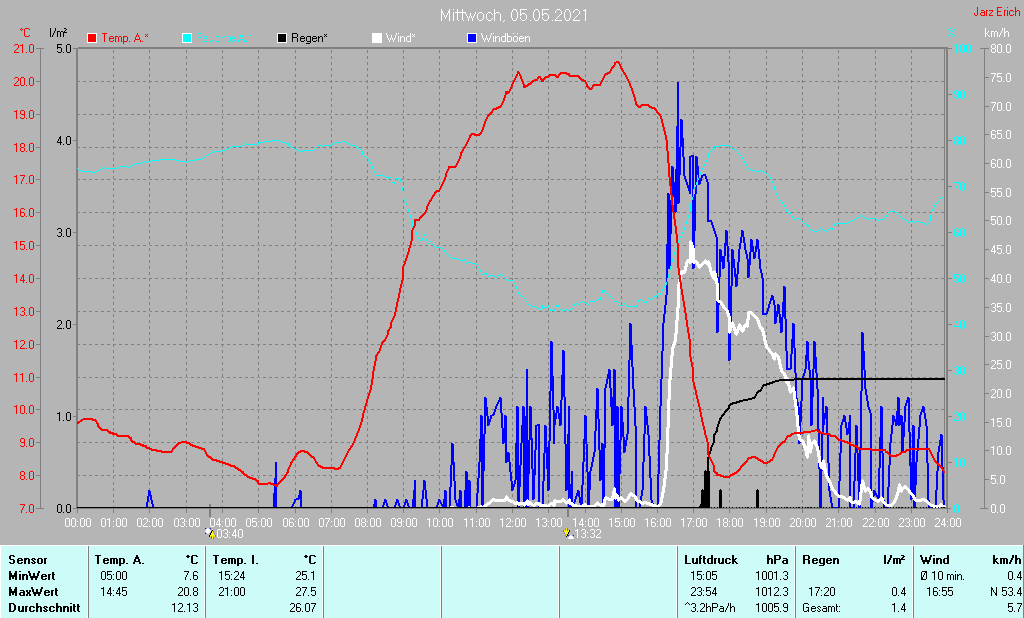Click the minimum pressure value '1001.3'
Image resolution: width=1024 pixels, height=618 pixels.
pyautogui.click(x=773, y=576)
